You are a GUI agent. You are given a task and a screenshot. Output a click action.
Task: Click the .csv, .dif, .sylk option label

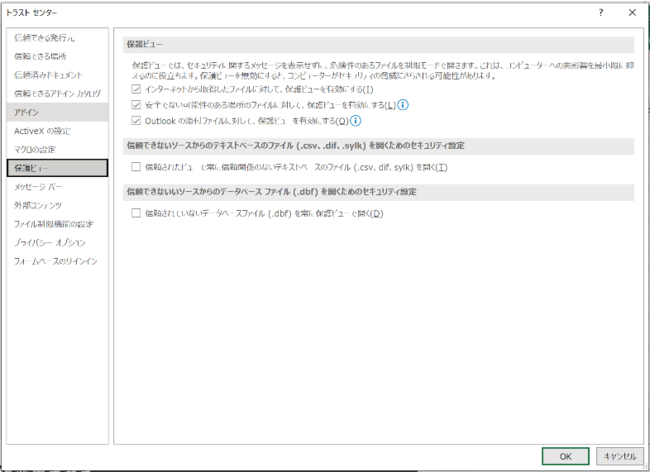click(296, 167)
